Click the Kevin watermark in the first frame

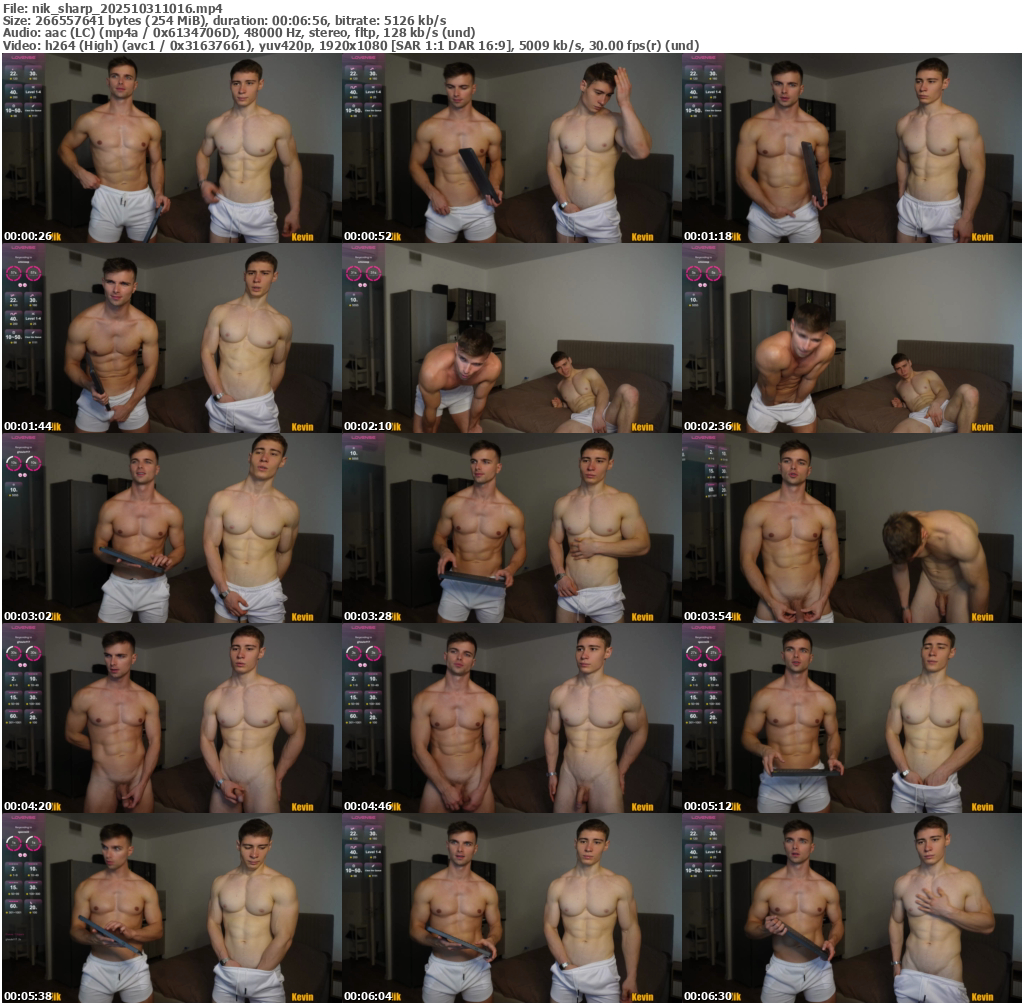point(302,237)
